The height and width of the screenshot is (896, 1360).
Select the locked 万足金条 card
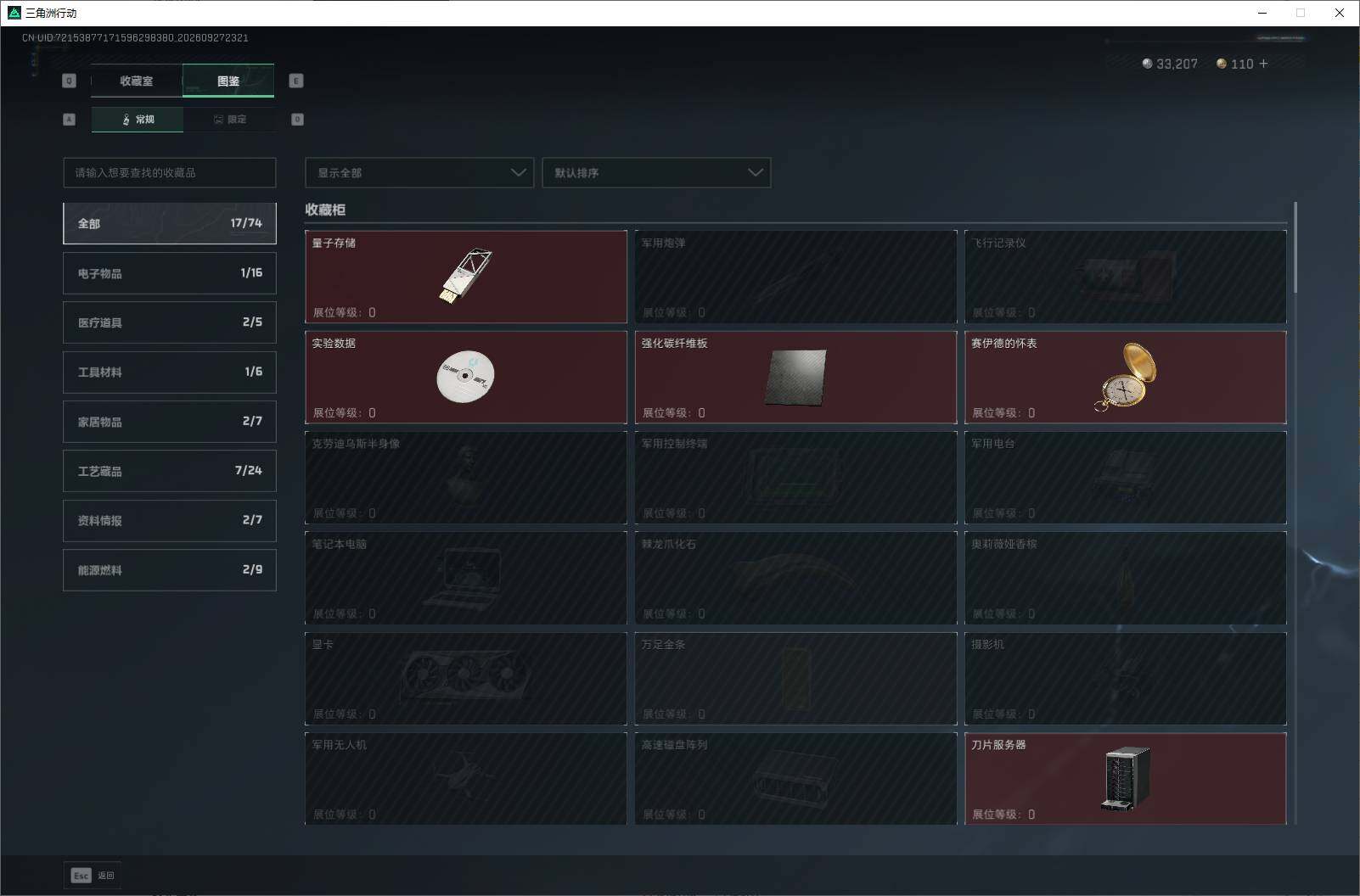pyautogui.click(x=795, y=678)
